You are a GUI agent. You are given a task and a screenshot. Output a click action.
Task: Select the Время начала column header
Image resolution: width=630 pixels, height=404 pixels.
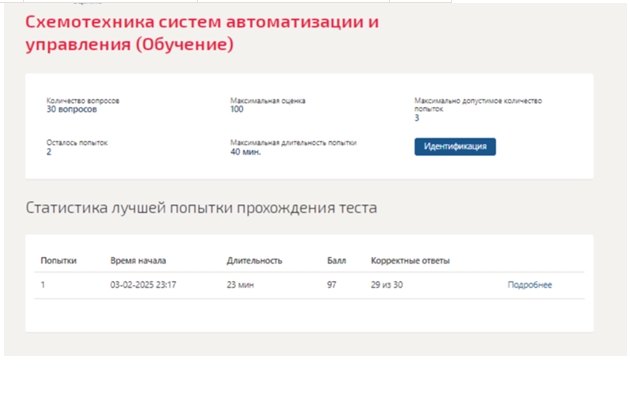click(x=138, y=261)
